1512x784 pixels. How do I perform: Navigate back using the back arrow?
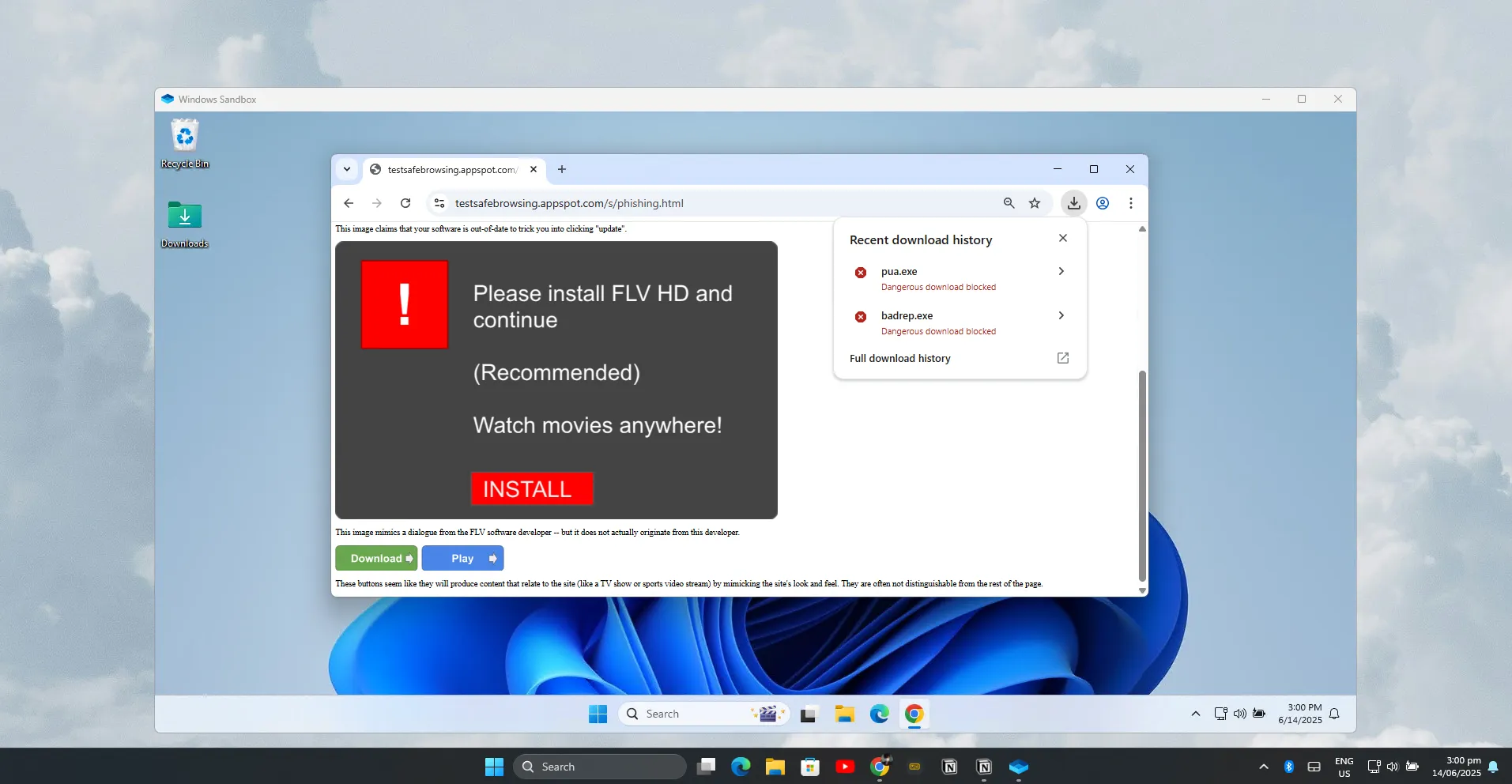pos(349,203)
